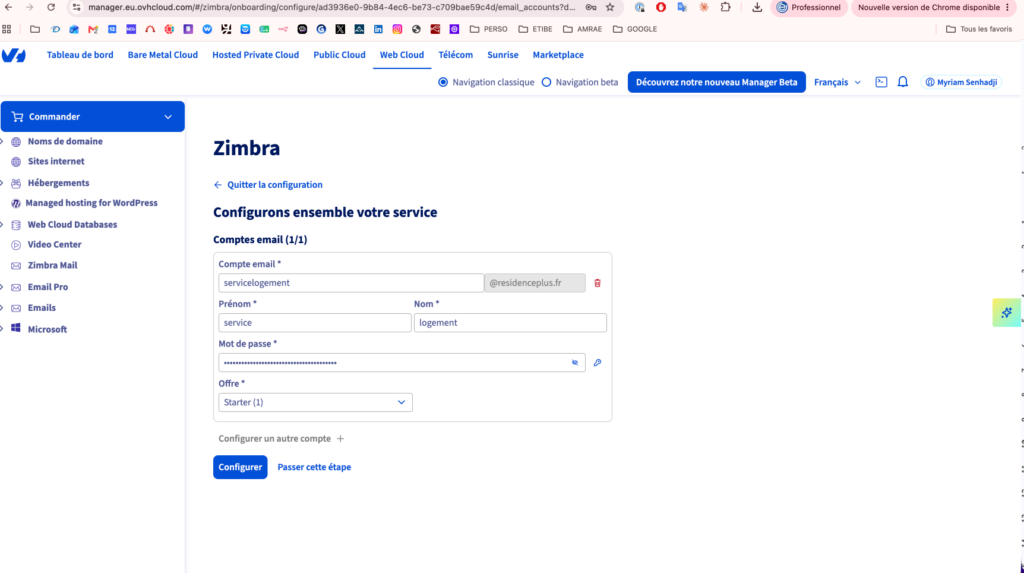
Task: Toggle password visibility eye icon
Action: coord(575,363)
